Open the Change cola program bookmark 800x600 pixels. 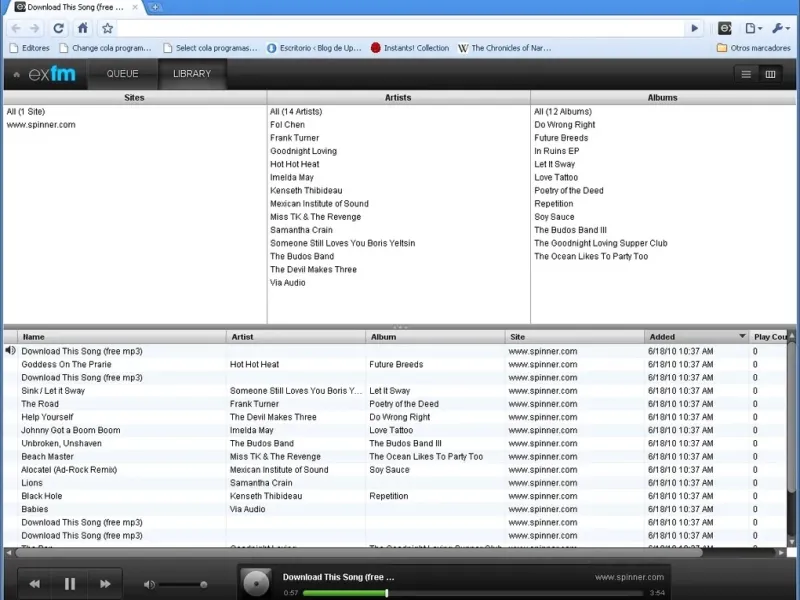[x=106, y=48]
